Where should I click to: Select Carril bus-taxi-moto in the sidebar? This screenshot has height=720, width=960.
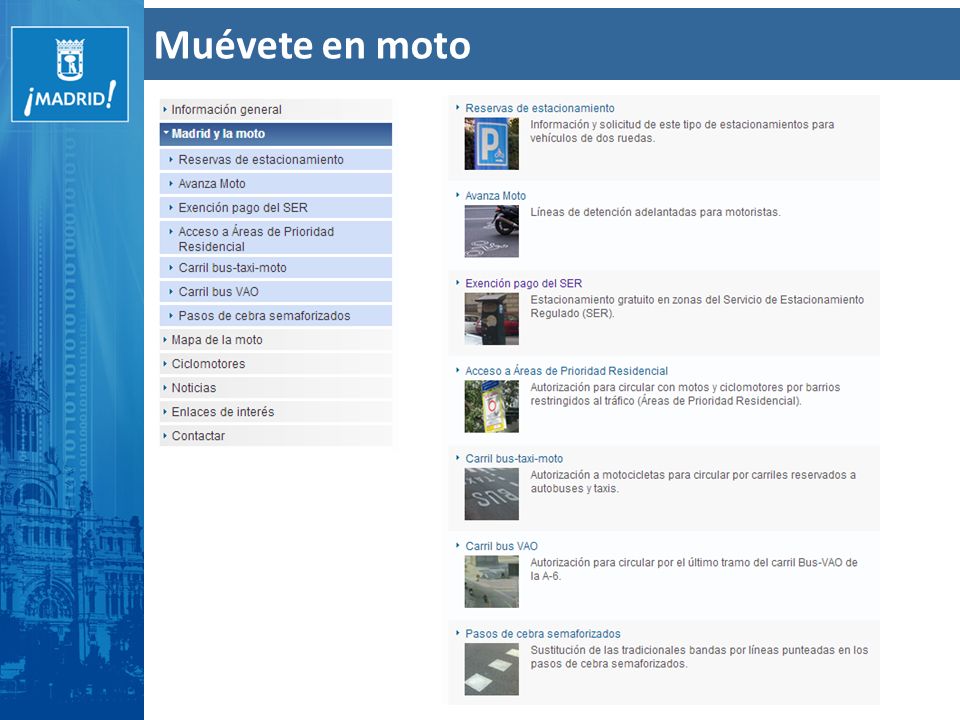(276, 268)
